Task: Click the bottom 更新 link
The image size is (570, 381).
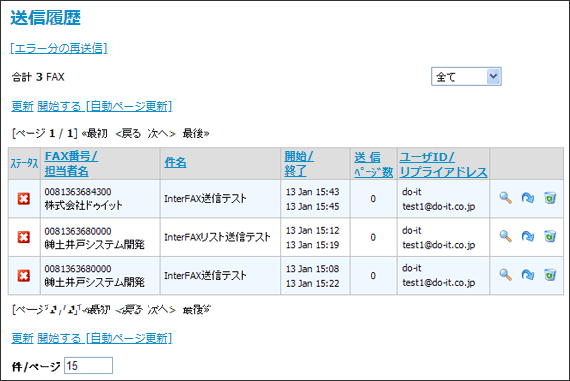Action: click(22, 338)
